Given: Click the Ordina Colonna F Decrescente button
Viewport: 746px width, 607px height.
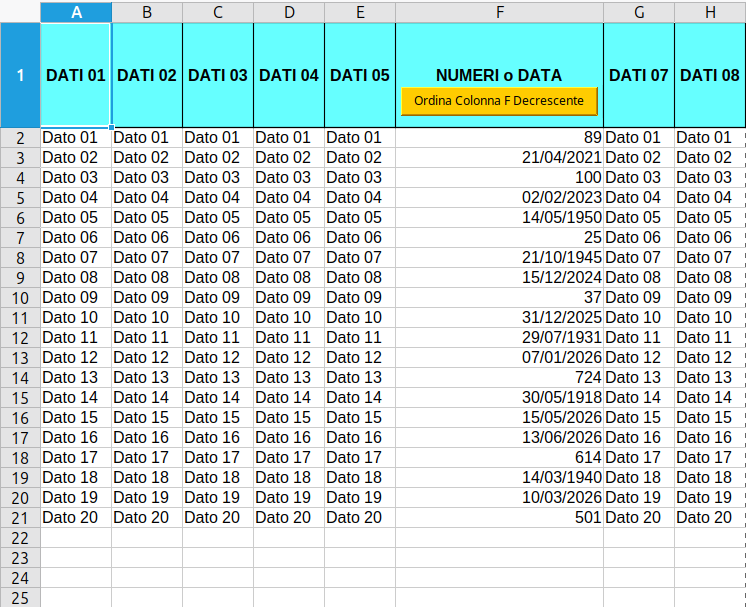Looking at the screenshot, I should (499, 101).
